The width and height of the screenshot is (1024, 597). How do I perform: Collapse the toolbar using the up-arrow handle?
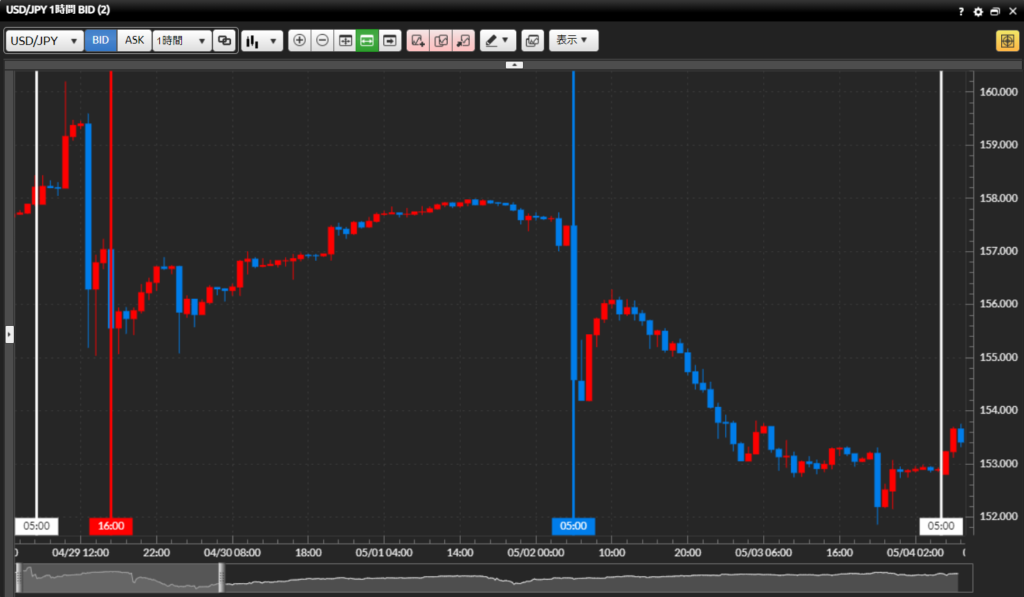click(x=514, y=64)
